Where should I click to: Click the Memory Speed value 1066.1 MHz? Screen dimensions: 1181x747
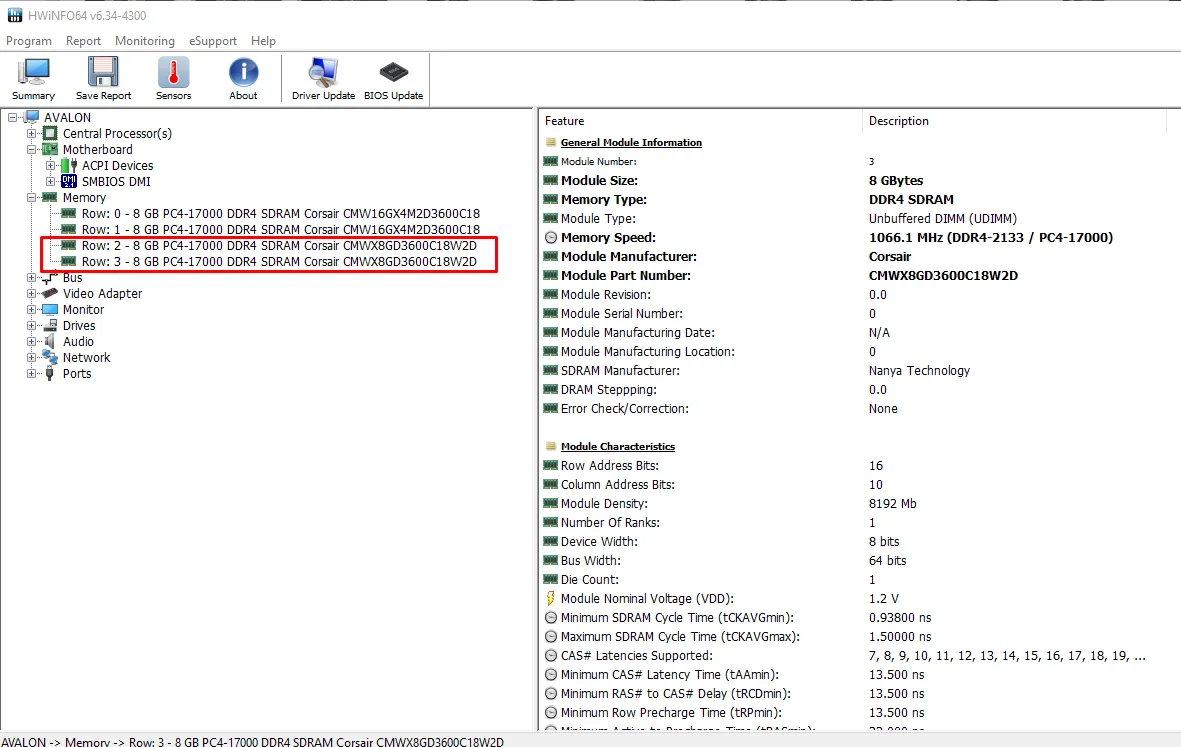[990, 237]
